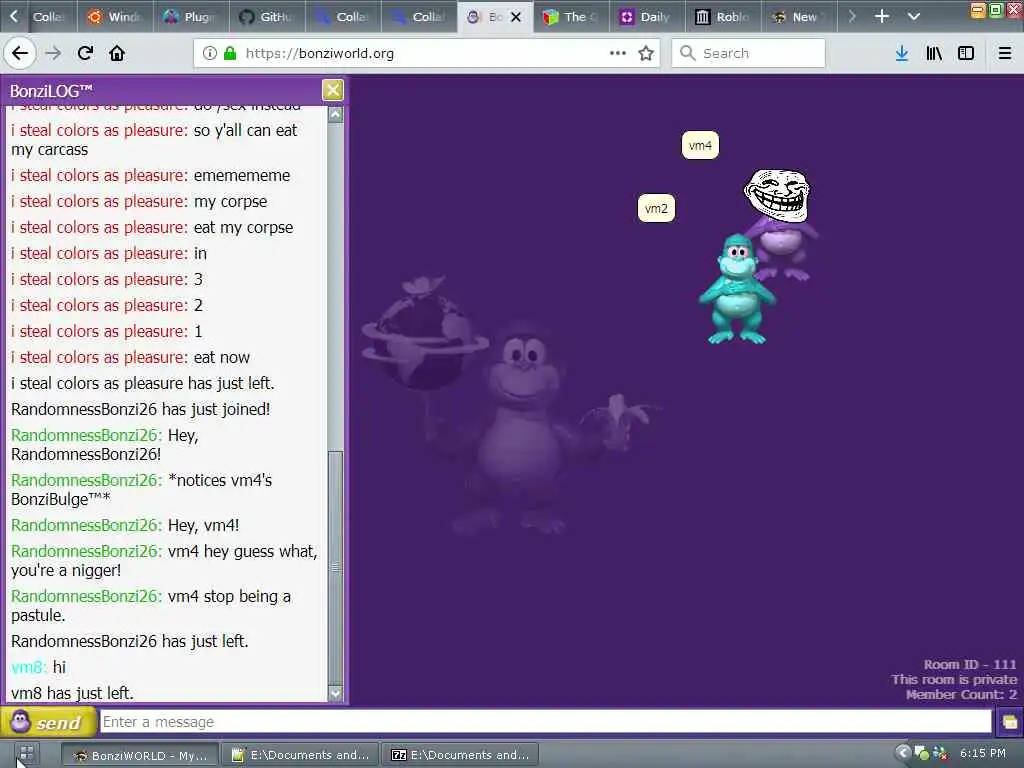Show site information for bonziworld.org
The width and height of the screenshot is (1024, 768).
click(210, 54)
